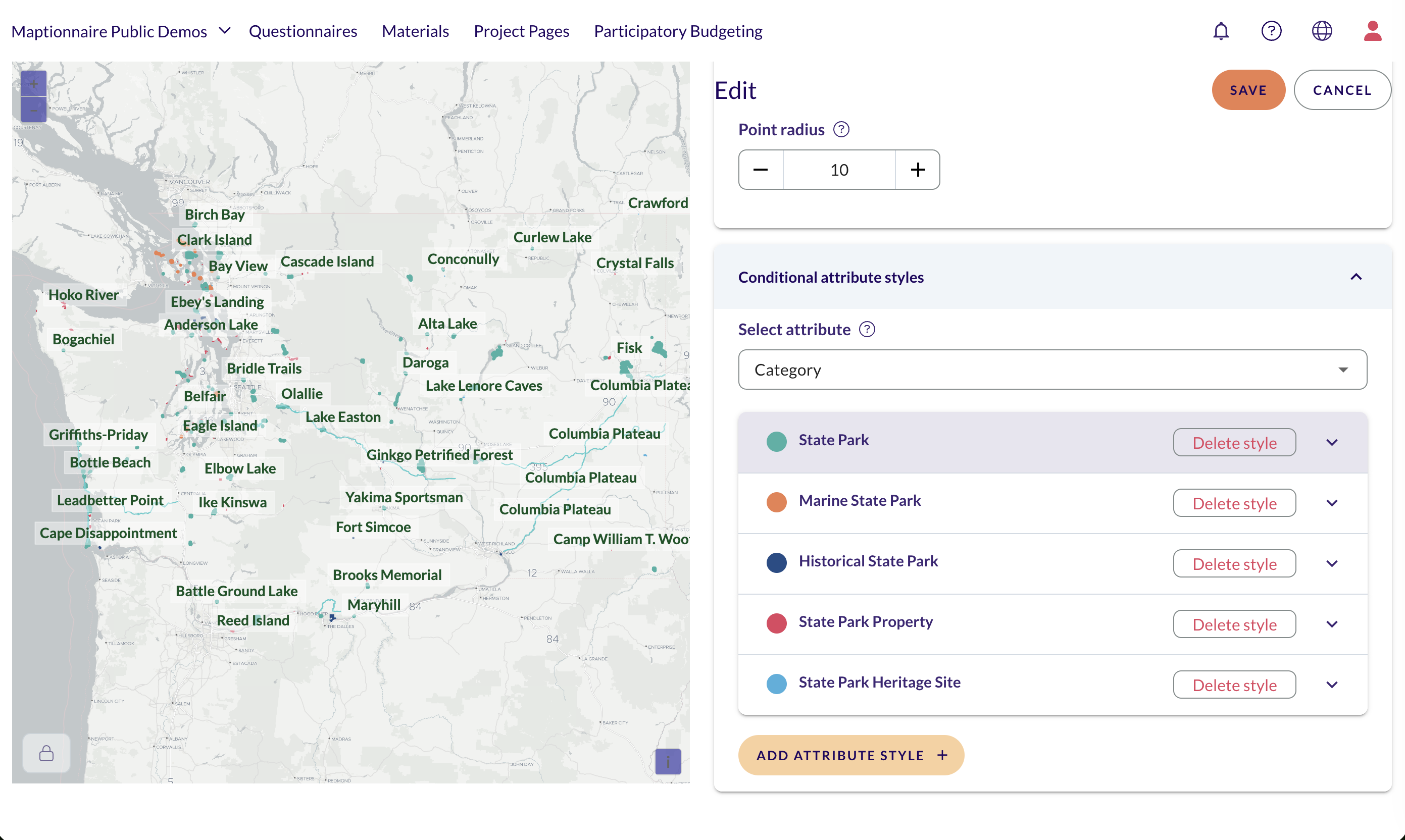Viewport: 1405px width, 840px height.
Task: Toggle the map lock icon
Action: coord(46,753)
